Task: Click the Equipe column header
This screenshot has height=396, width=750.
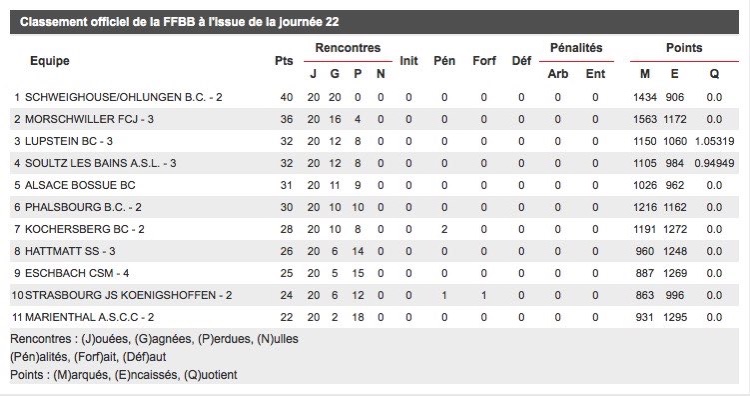Action: 50,61
